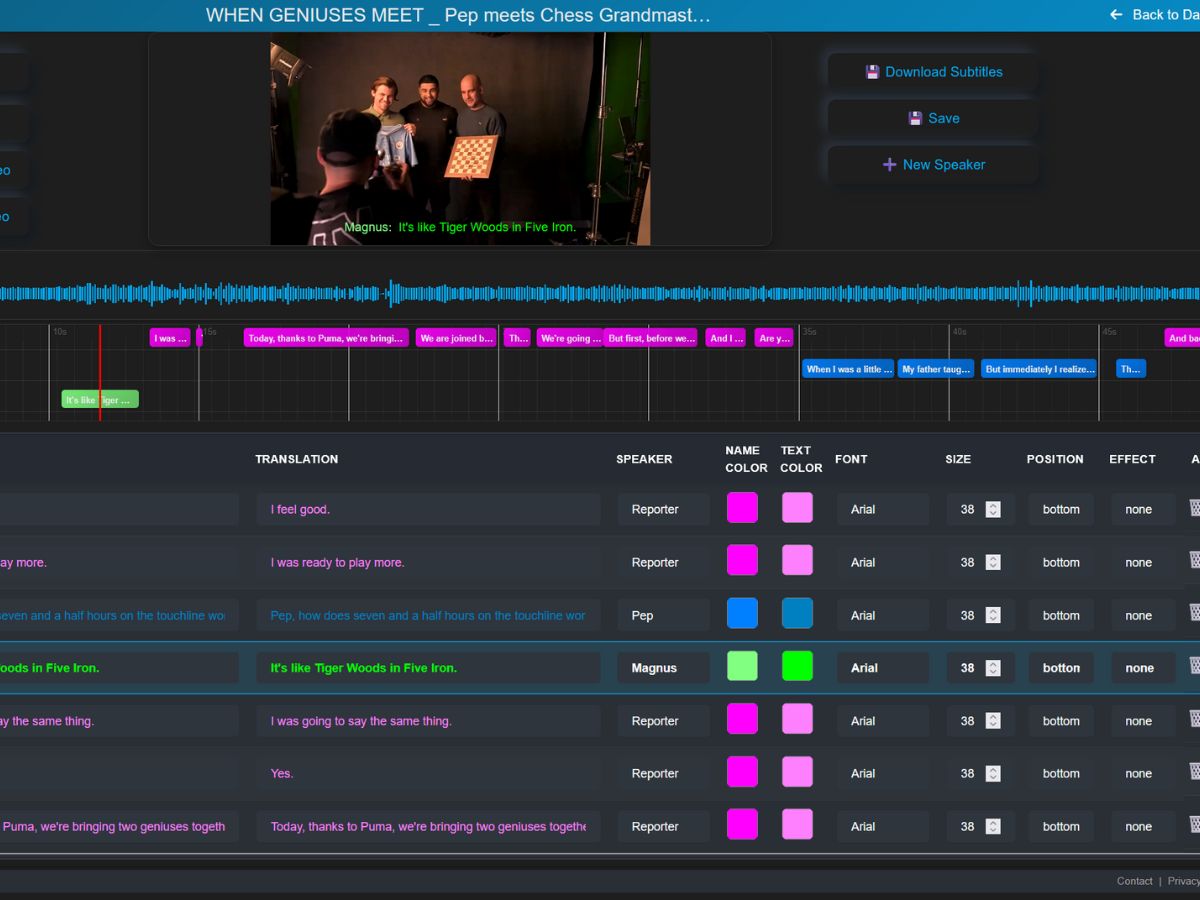
Task: Select the 'It's like Tiger...' block in the timeline
Action: tap(100, 399)
